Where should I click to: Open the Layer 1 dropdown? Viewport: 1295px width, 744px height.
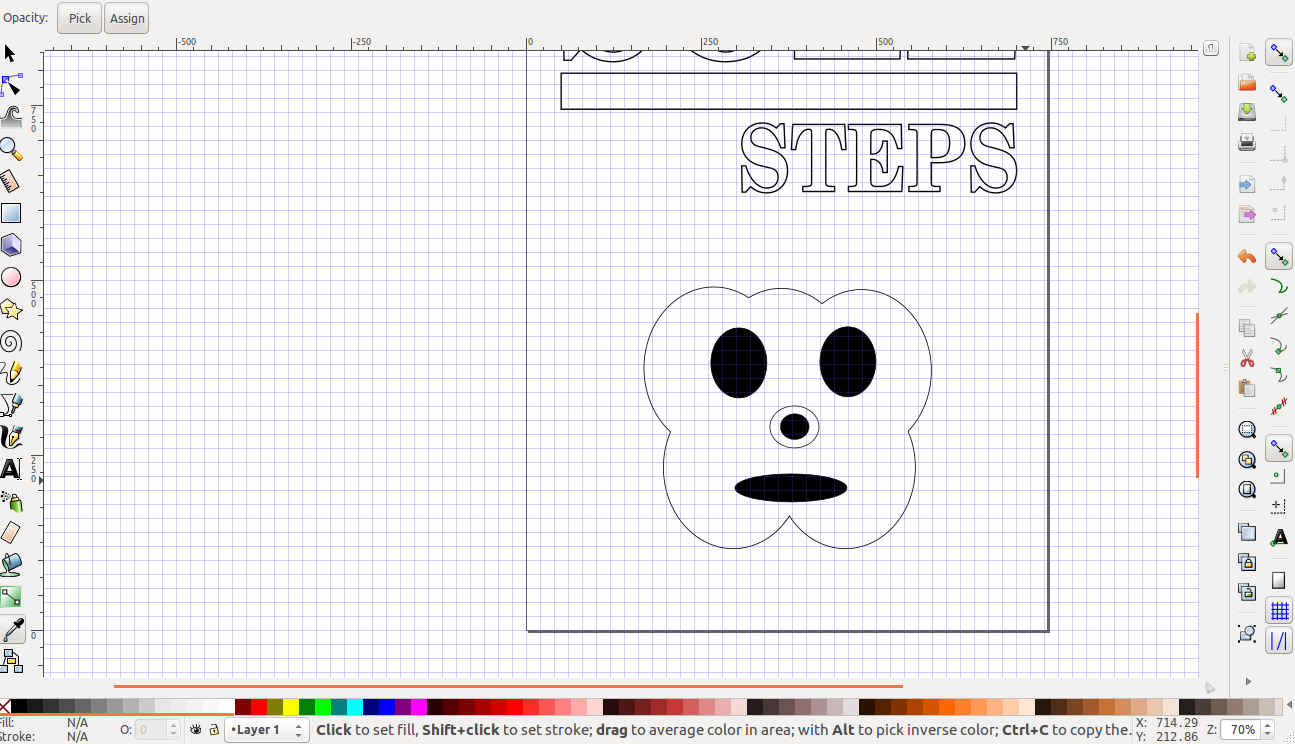[267, 730]
